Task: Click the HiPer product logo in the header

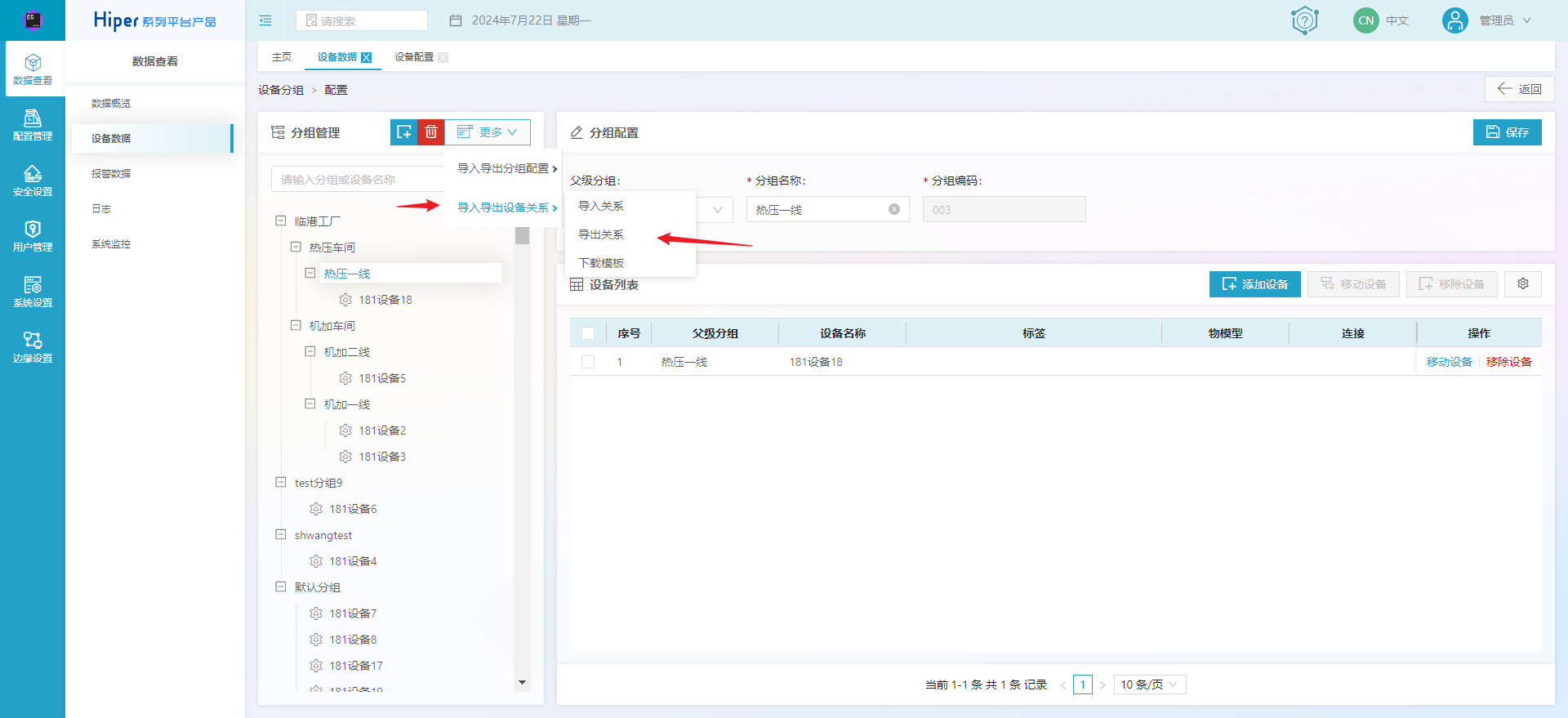Action: 154,20
